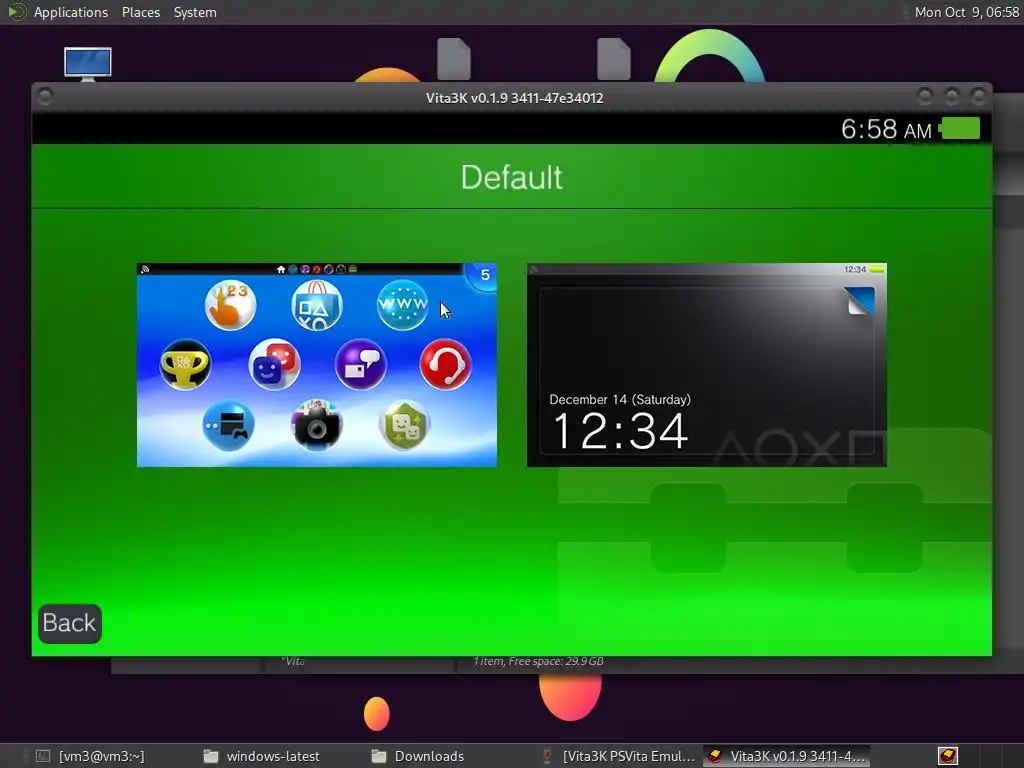The image size is (1024, 768).
Task: Switch to vm3@vm3 terminal taskbar item
Action: click(90, 756)
